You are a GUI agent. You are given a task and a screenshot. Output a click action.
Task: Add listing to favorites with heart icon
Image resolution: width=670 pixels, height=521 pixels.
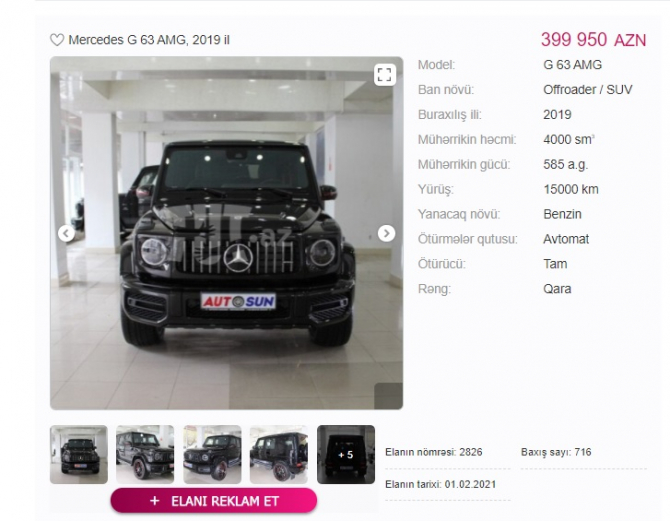pos(57,40)
